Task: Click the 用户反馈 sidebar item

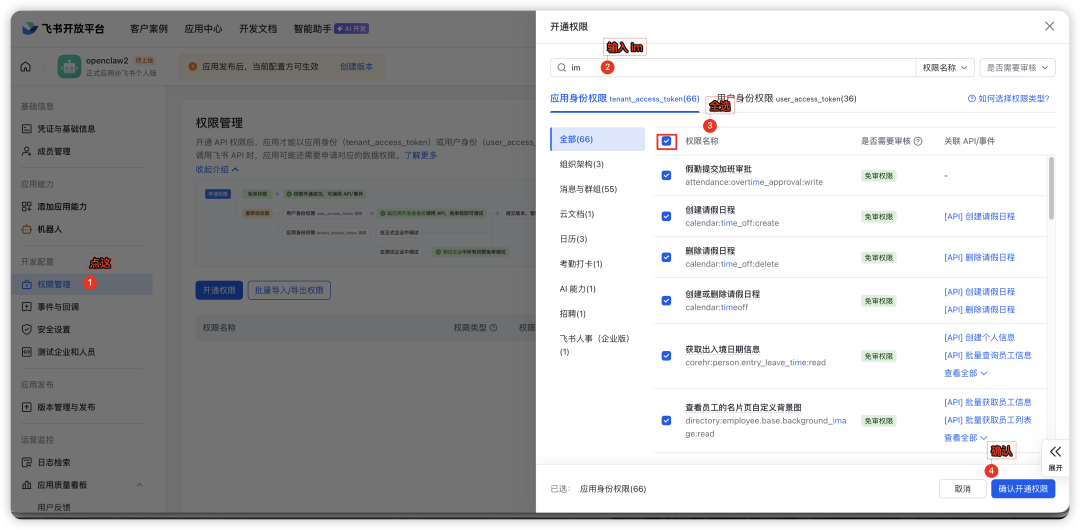Action: coord(54,507)
